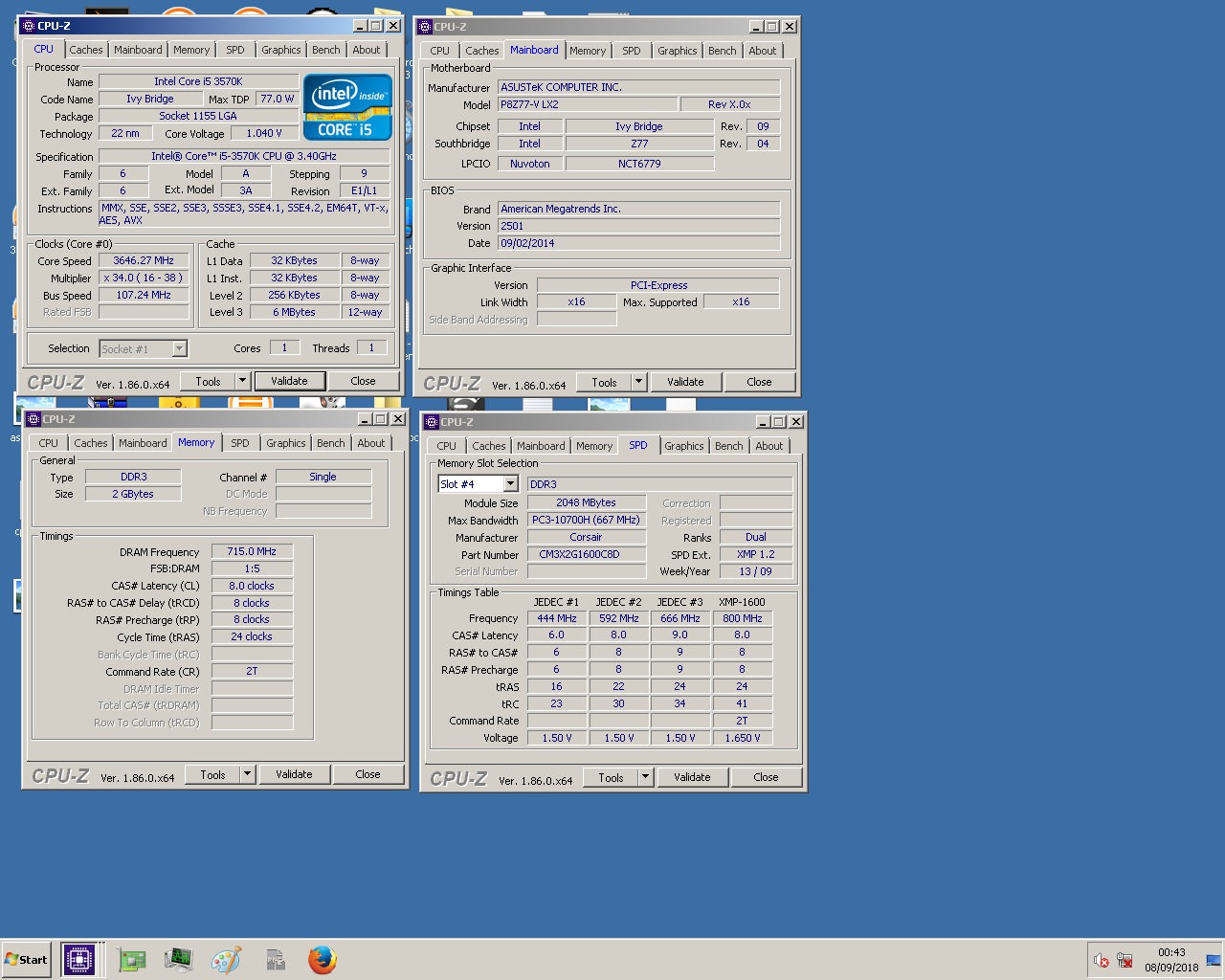
Task: Click the XMP voltage cell 1.650 V
Action: click(x=742, y=738)
